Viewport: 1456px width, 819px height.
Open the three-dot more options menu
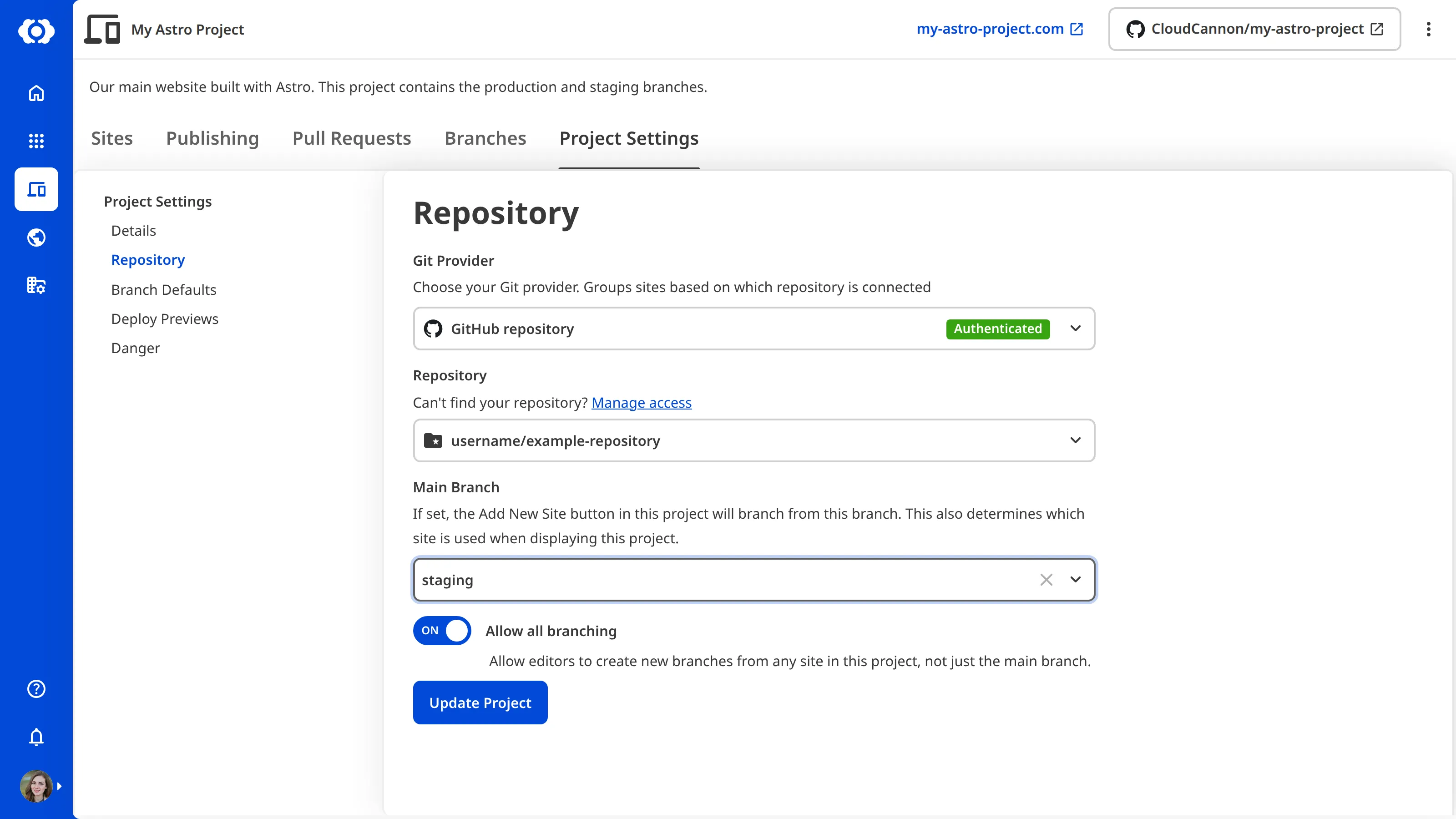point(1428,30)
